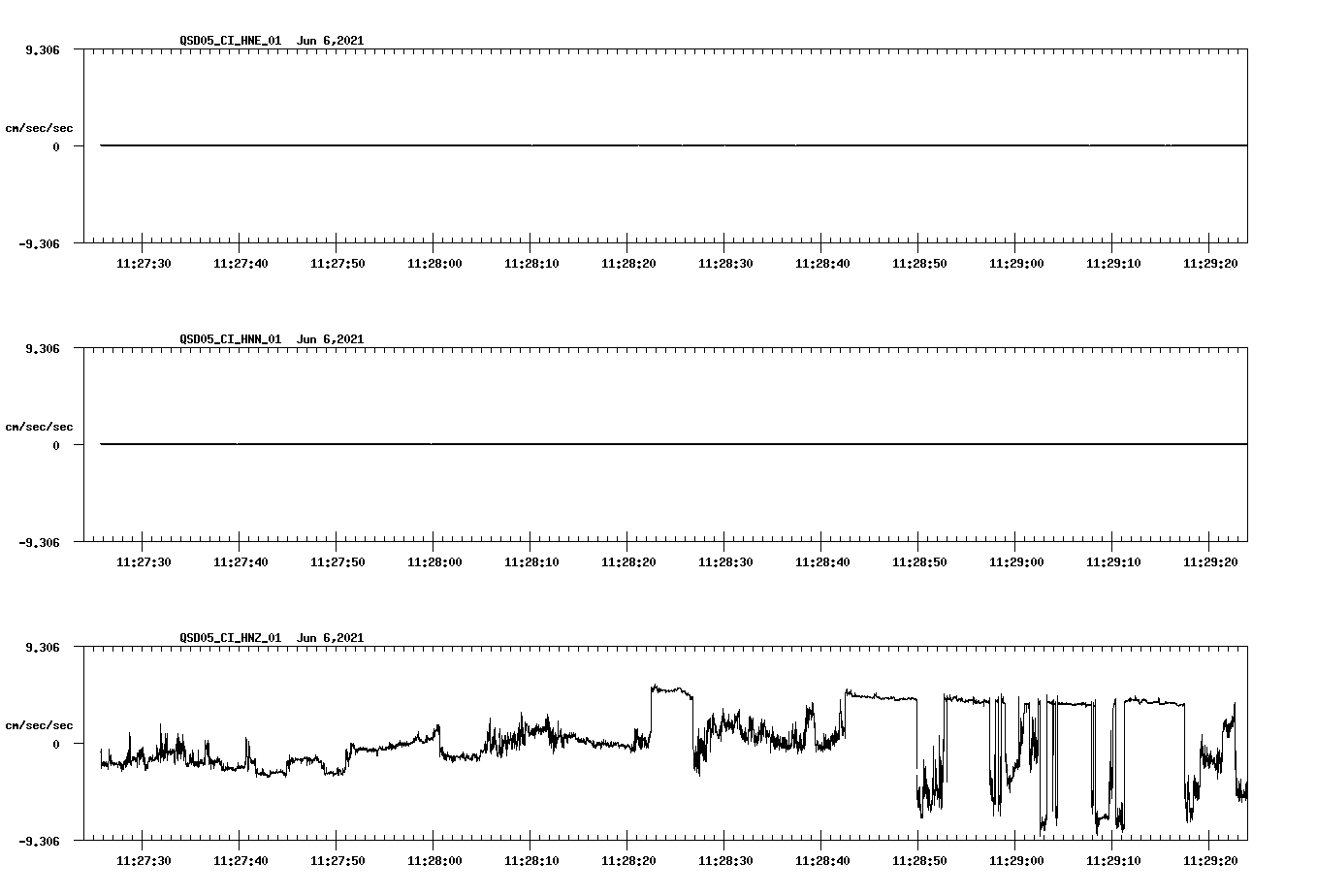Click the flat HNE trace line
Viewport: 1317px width, 896px height.
click(674, 145)
